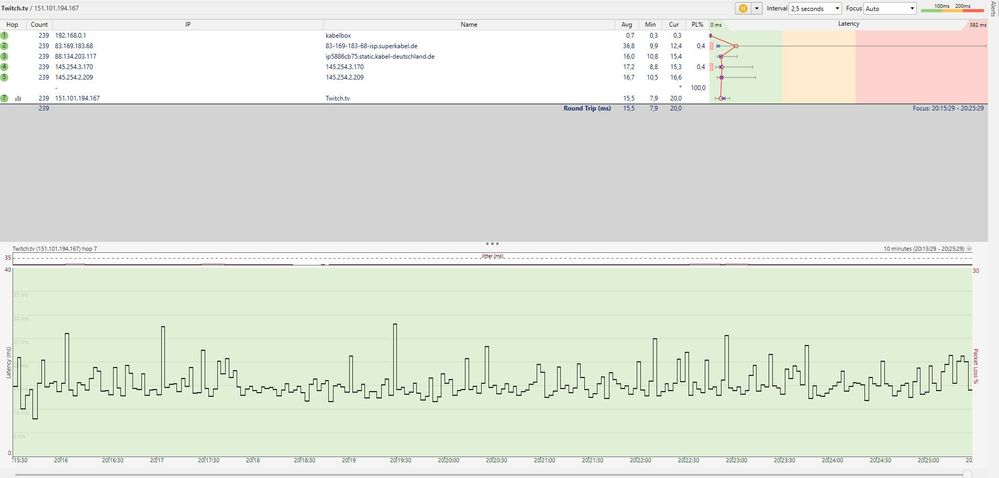Toggle the timeline graph icon on hop 7
Image resolution: width=999 pixels, height=478 pixels.
coord(18,98)
